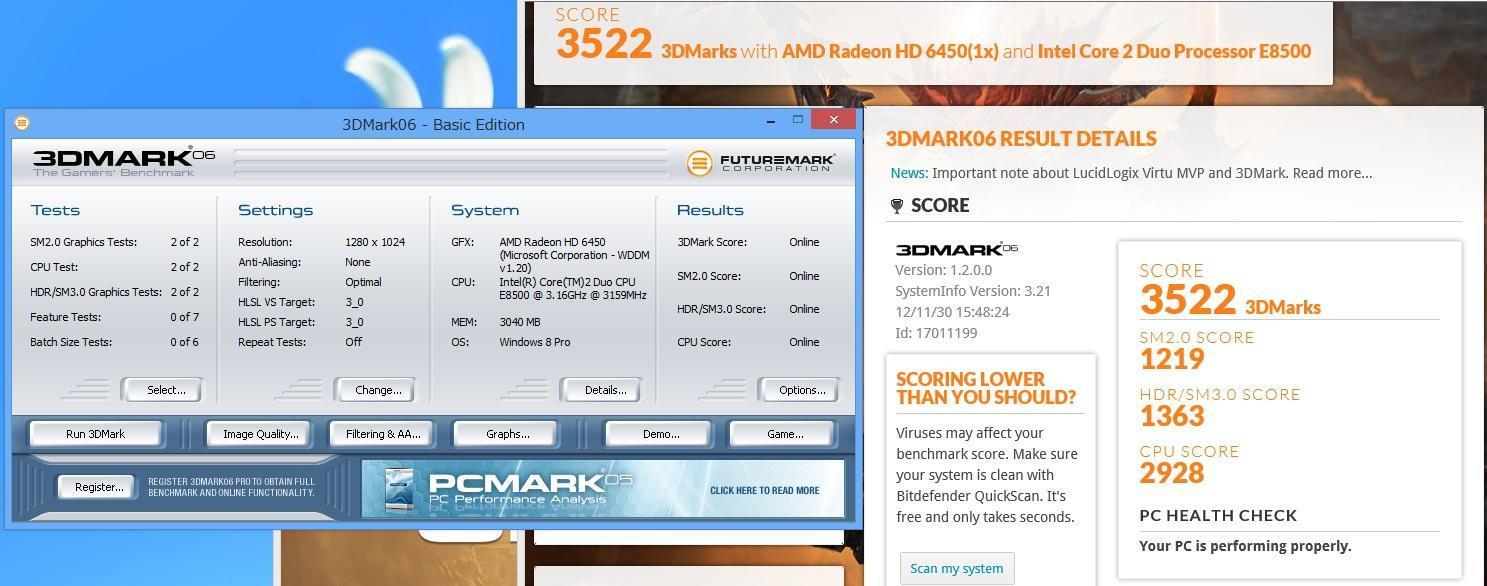Click the 3040 MB memory value
The image size is (1487, 586).
[x=520, y=322]
